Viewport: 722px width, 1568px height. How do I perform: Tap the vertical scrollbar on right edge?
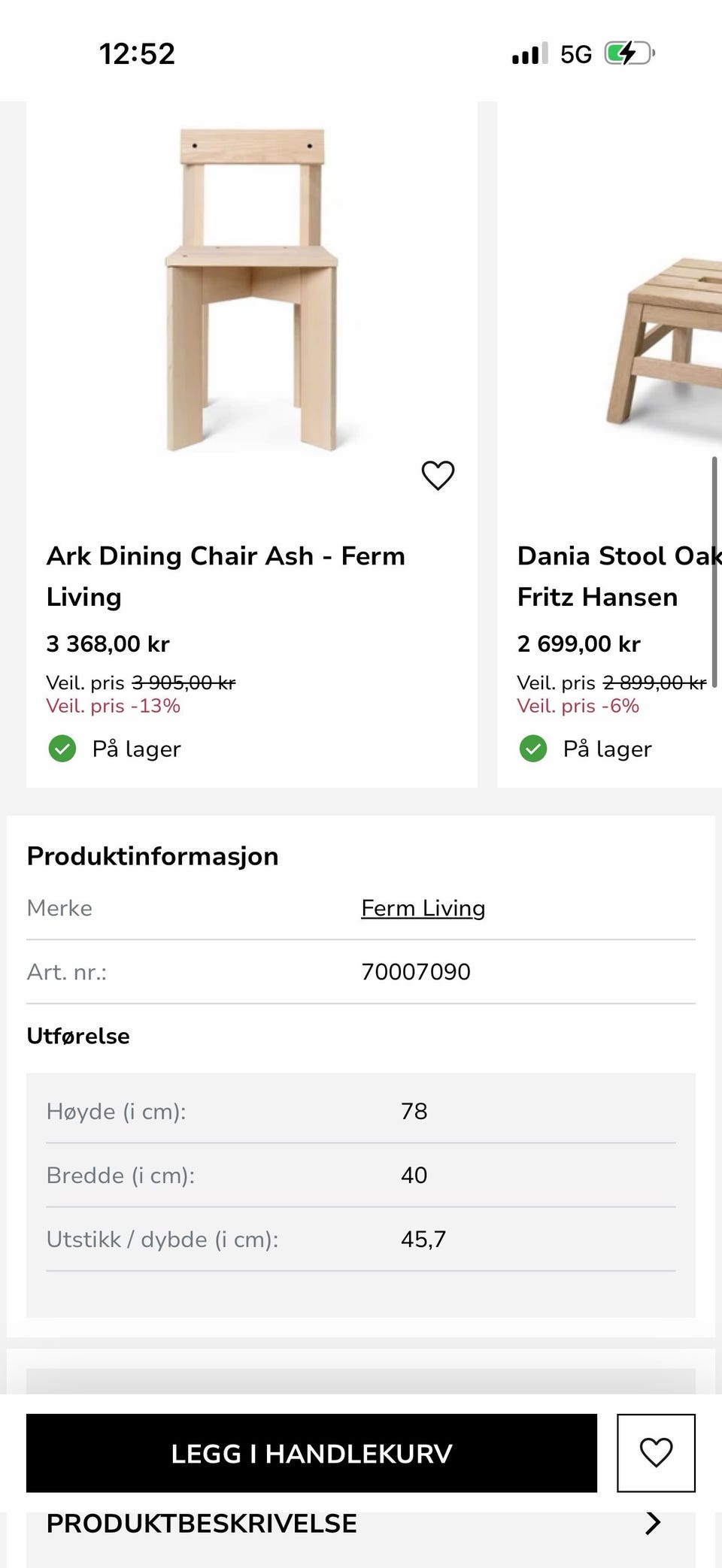pos(714,571)
